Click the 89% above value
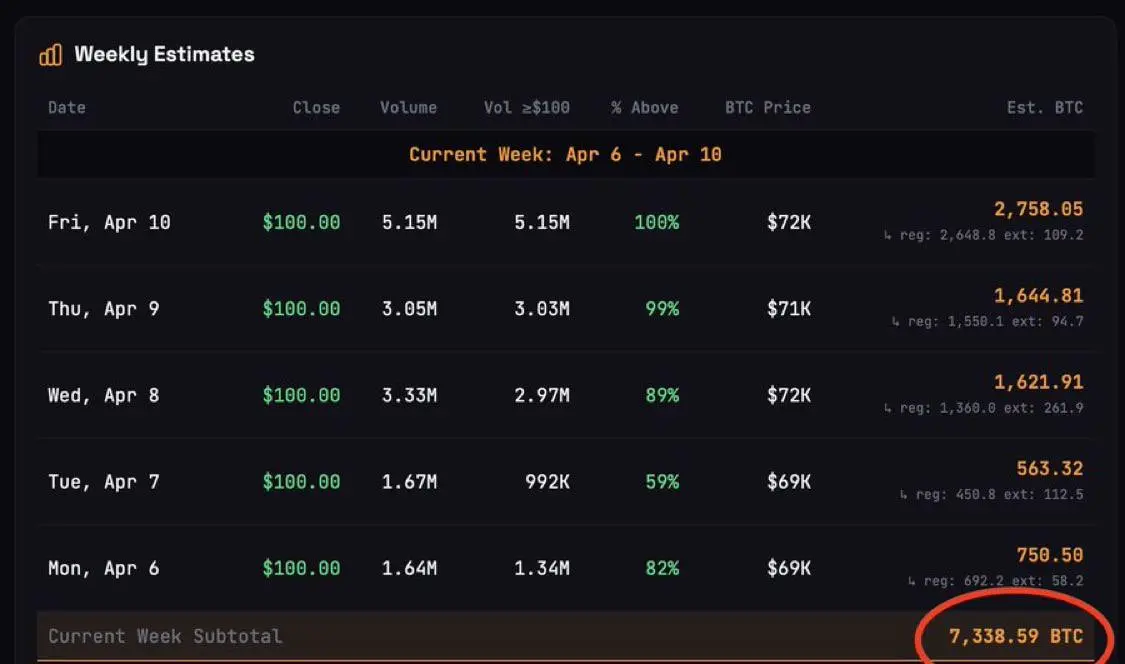 point(662,395)
